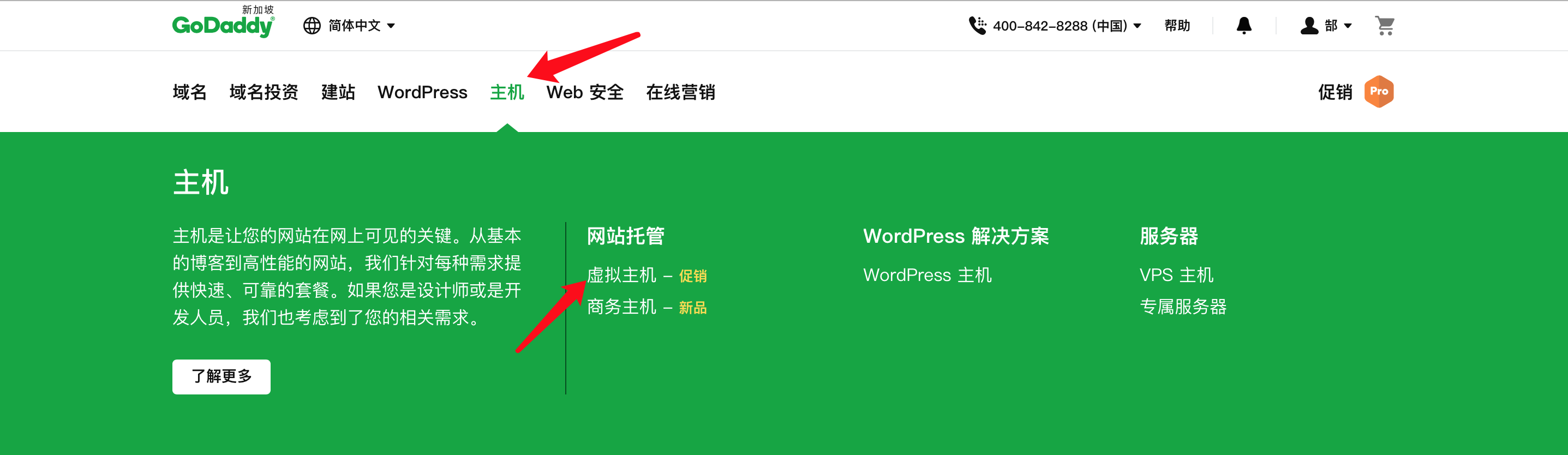
Task: Open the VPS 主机 link
Action: pyautogui.click(x=1176, y=276)
